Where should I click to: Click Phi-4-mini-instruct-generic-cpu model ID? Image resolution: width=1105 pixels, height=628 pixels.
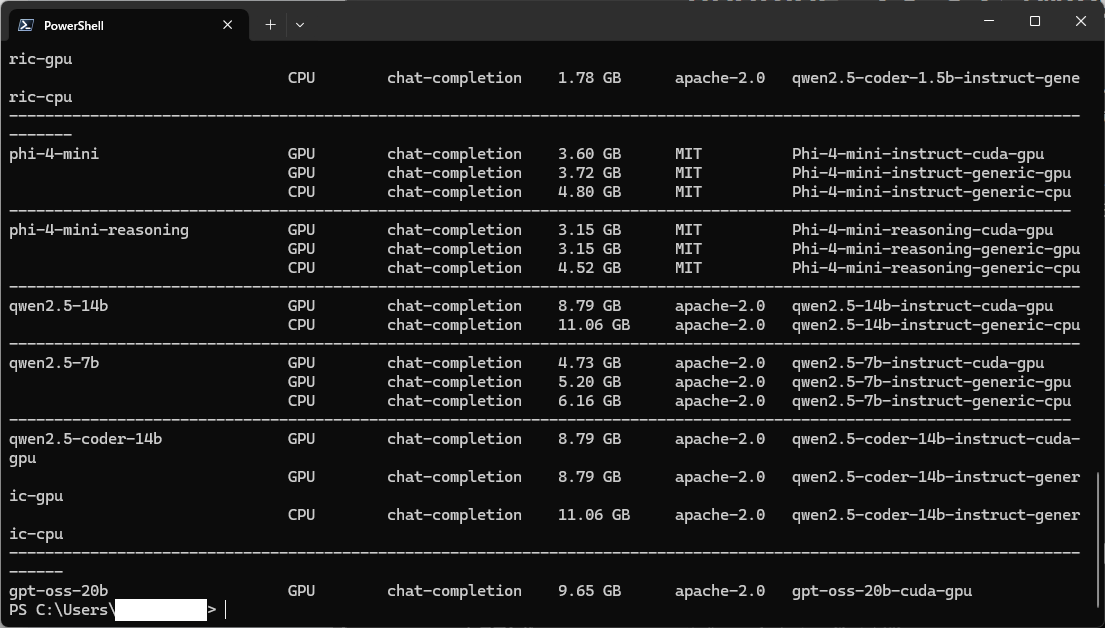tap(932, 192)
